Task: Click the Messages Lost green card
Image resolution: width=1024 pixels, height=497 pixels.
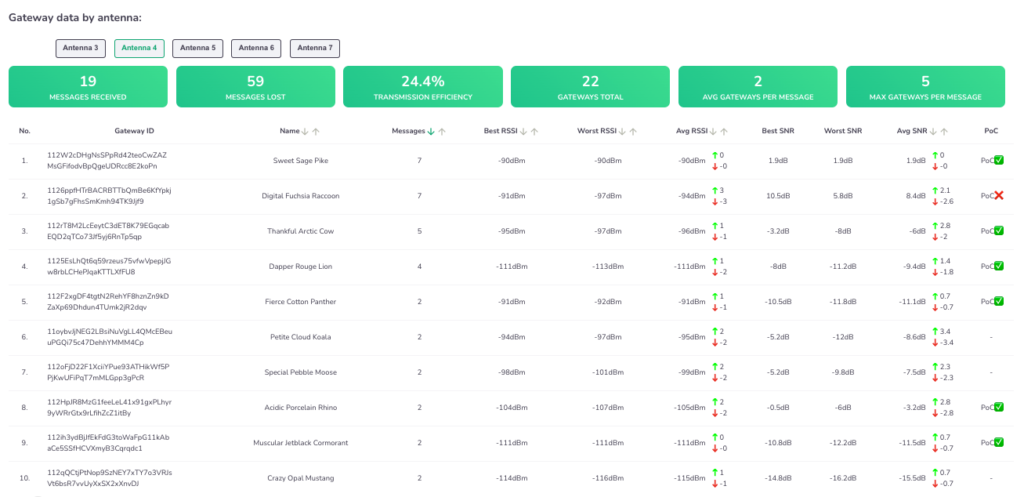Action: 255,87
